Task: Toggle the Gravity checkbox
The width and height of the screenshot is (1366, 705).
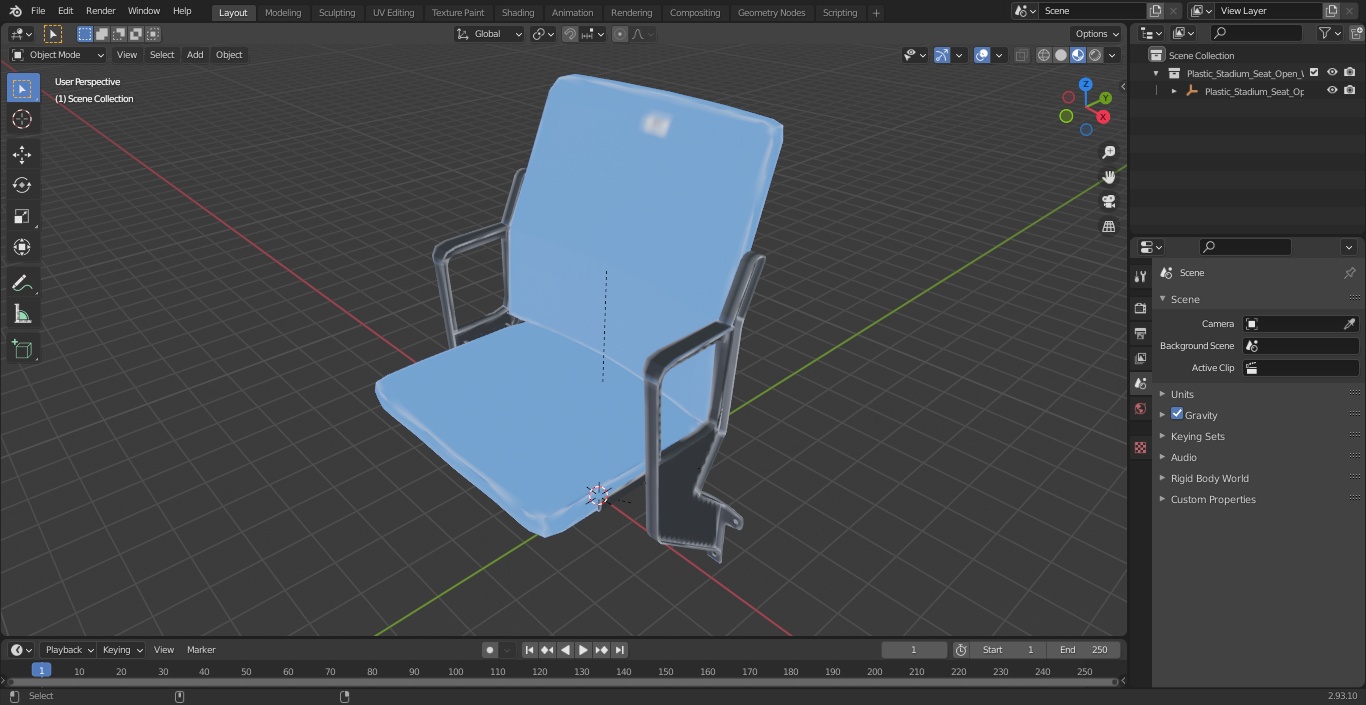Action: point(1177,414)
